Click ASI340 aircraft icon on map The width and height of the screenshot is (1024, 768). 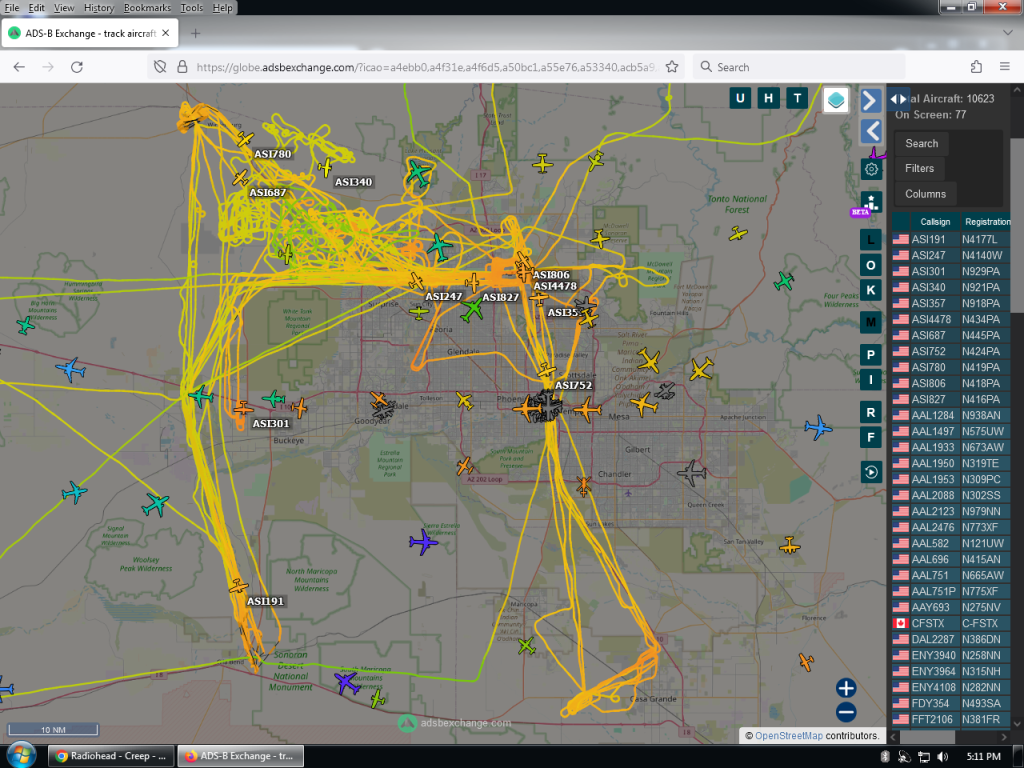pyautogui.click(x=325, y=167)
